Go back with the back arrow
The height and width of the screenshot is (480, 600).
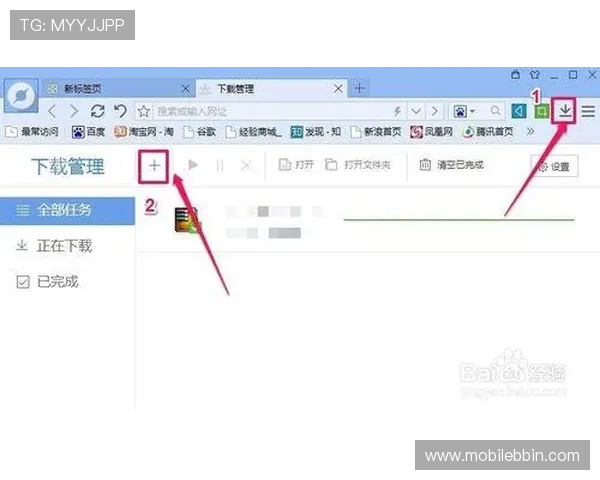click(x=52, y=111)
